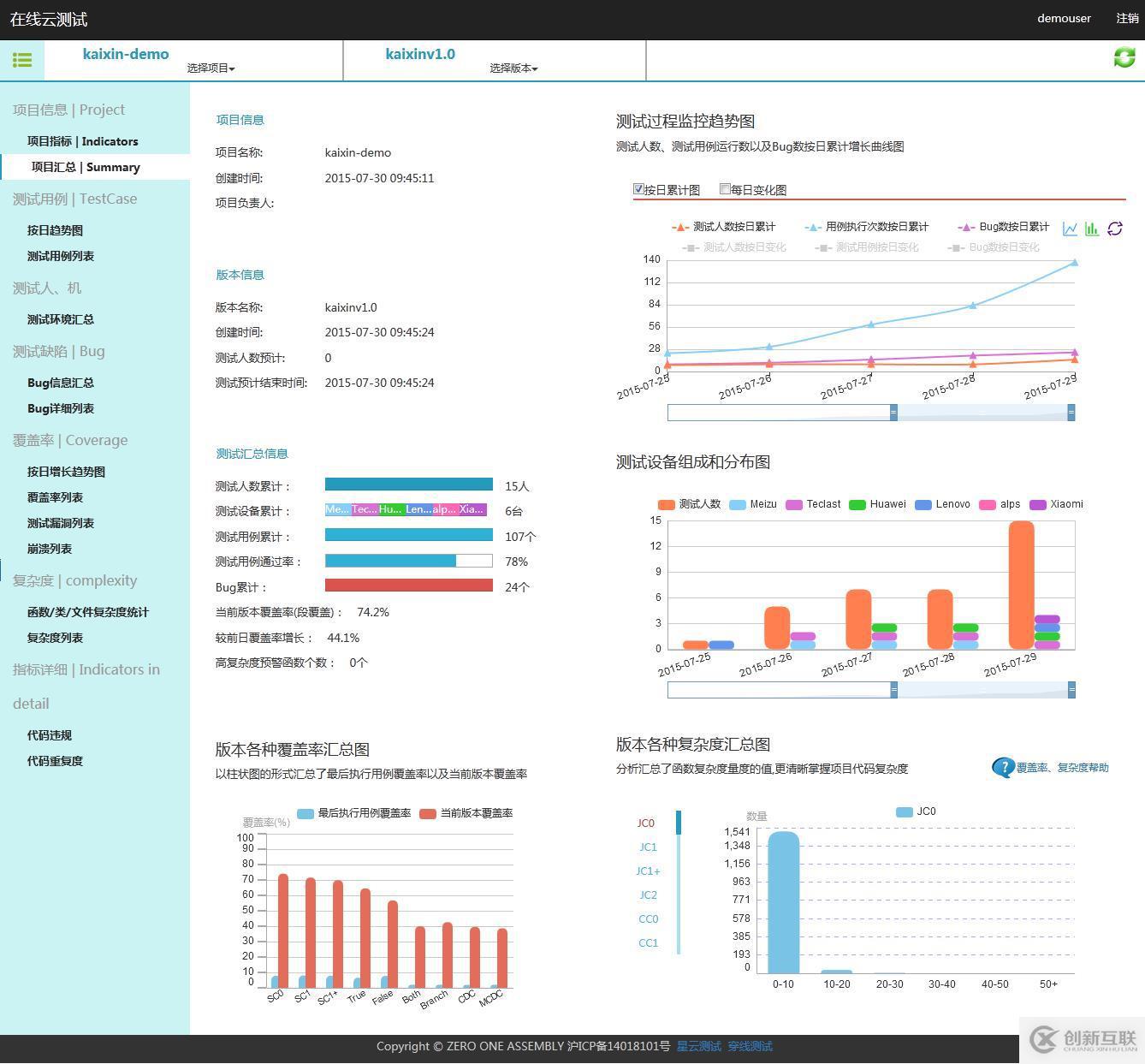This screenshot has height=1064, width=1145.
Task: Click the purple refresh icon on trend chart
Action: point(1114,229)
